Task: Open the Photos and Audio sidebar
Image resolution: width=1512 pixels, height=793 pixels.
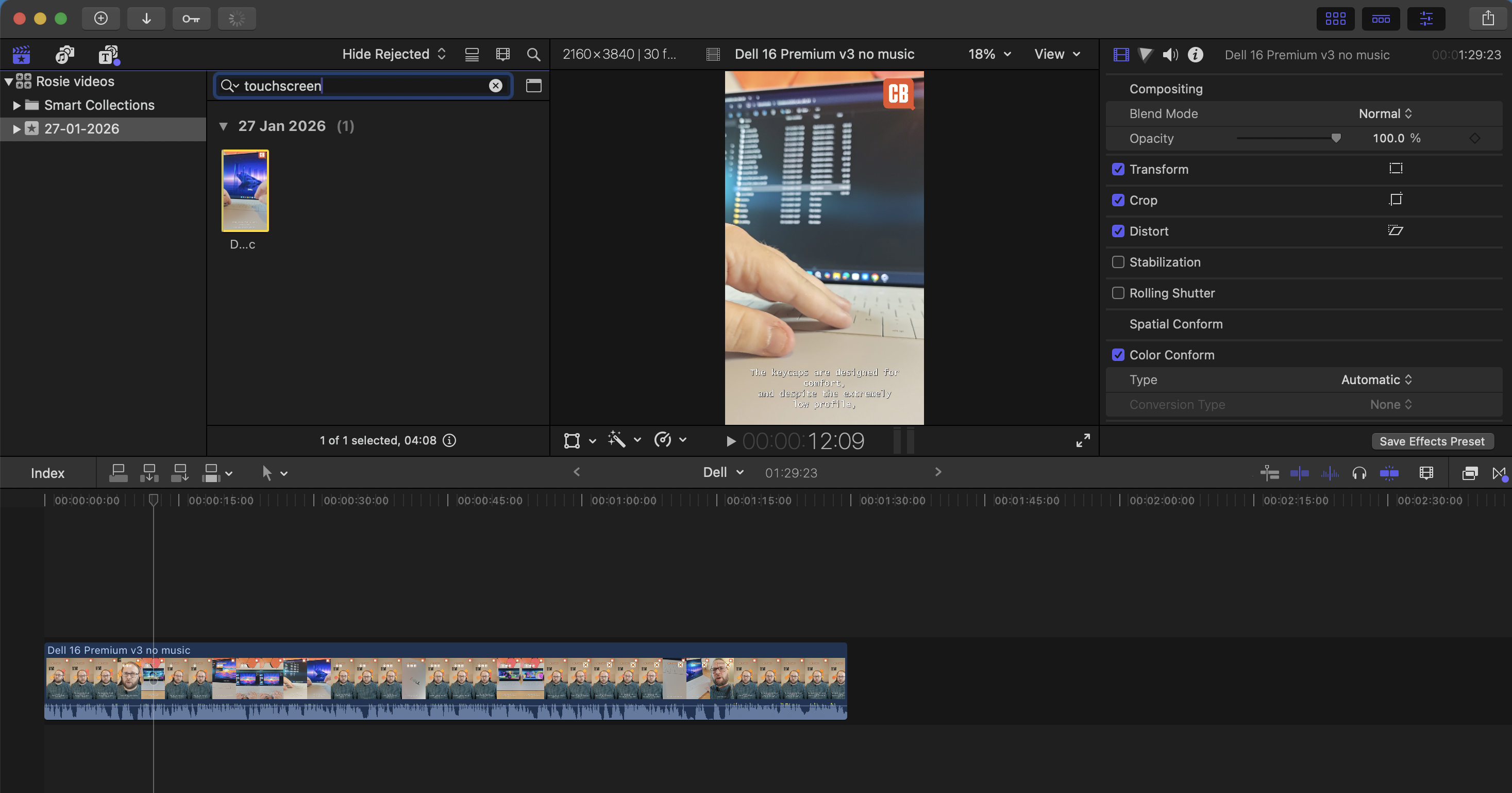Action: (x=64, y=55)
